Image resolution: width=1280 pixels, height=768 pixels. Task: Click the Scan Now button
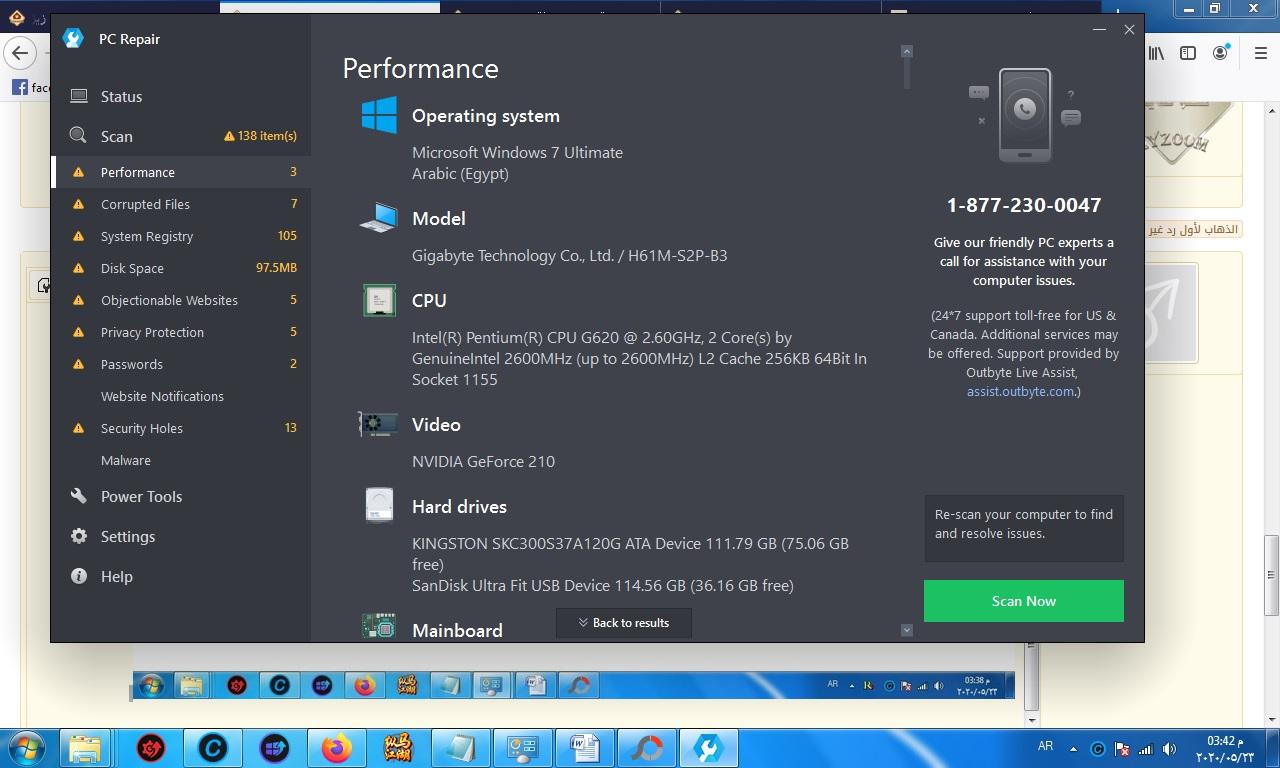click(x=1023, y=601)
